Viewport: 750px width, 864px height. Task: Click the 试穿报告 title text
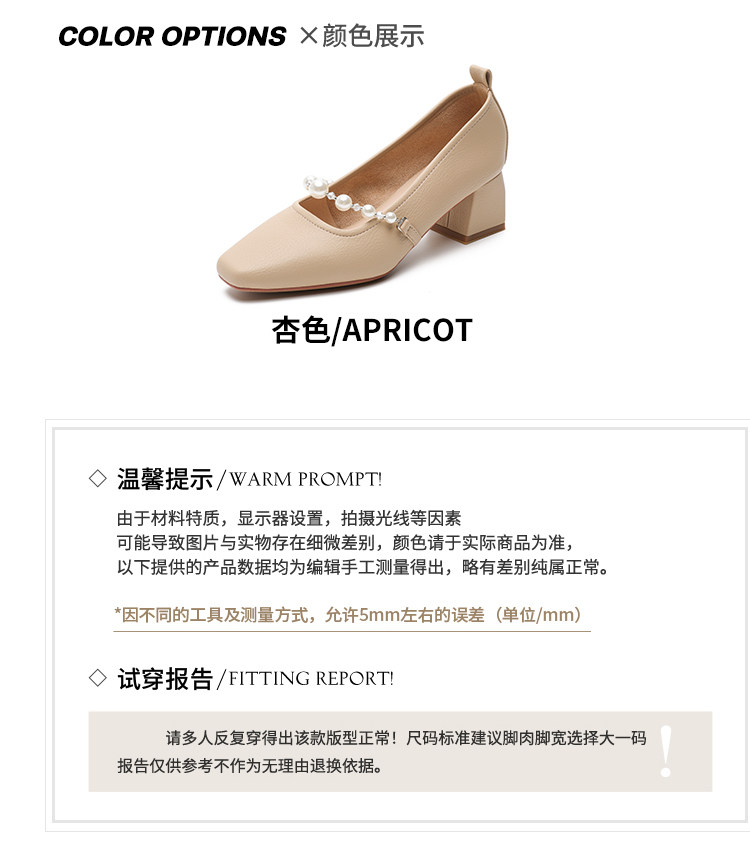(x=165, y=678)
